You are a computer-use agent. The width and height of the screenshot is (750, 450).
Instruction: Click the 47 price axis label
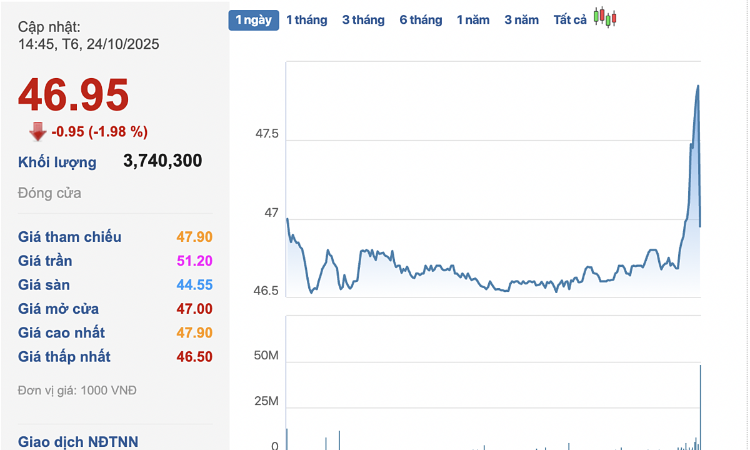(x=271, y=212)
